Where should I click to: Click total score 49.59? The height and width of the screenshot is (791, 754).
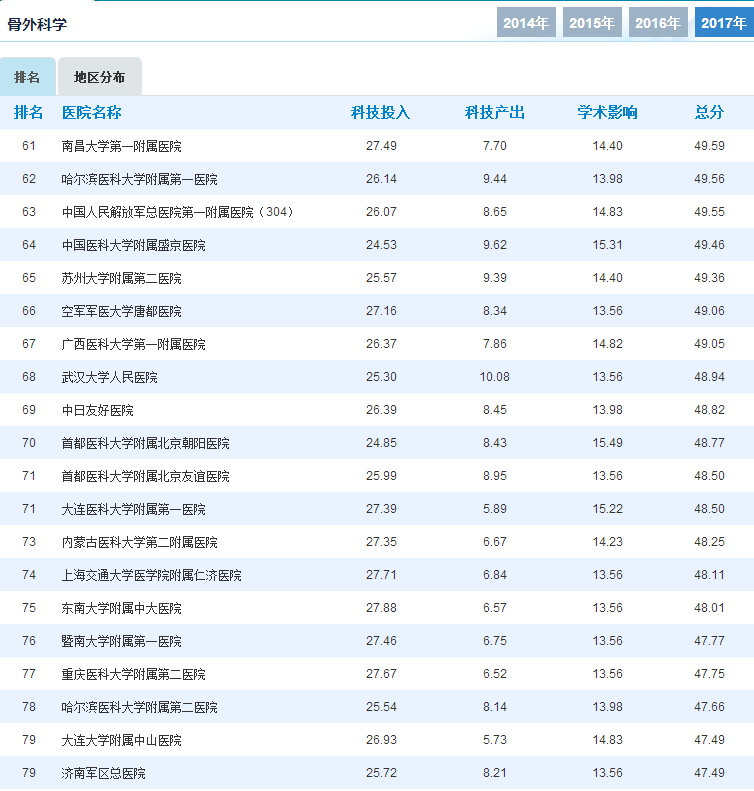(709, 146)
